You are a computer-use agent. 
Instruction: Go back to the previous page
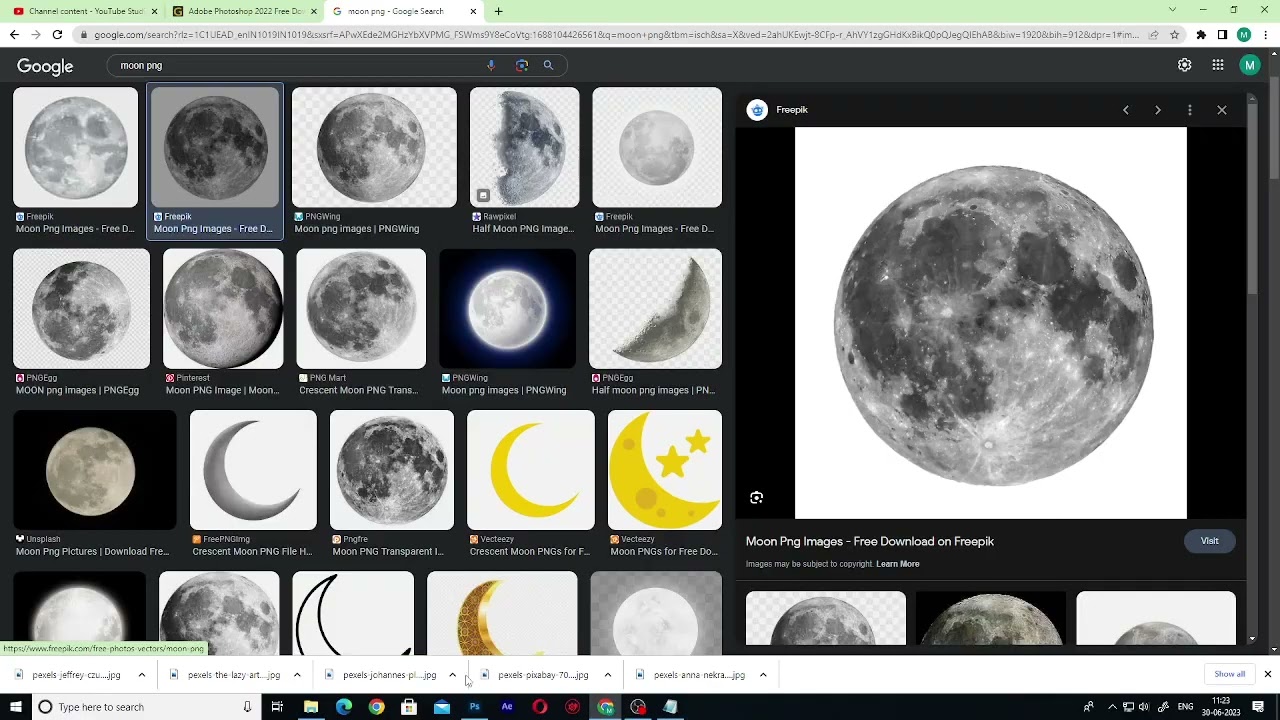tap(14, 34)
